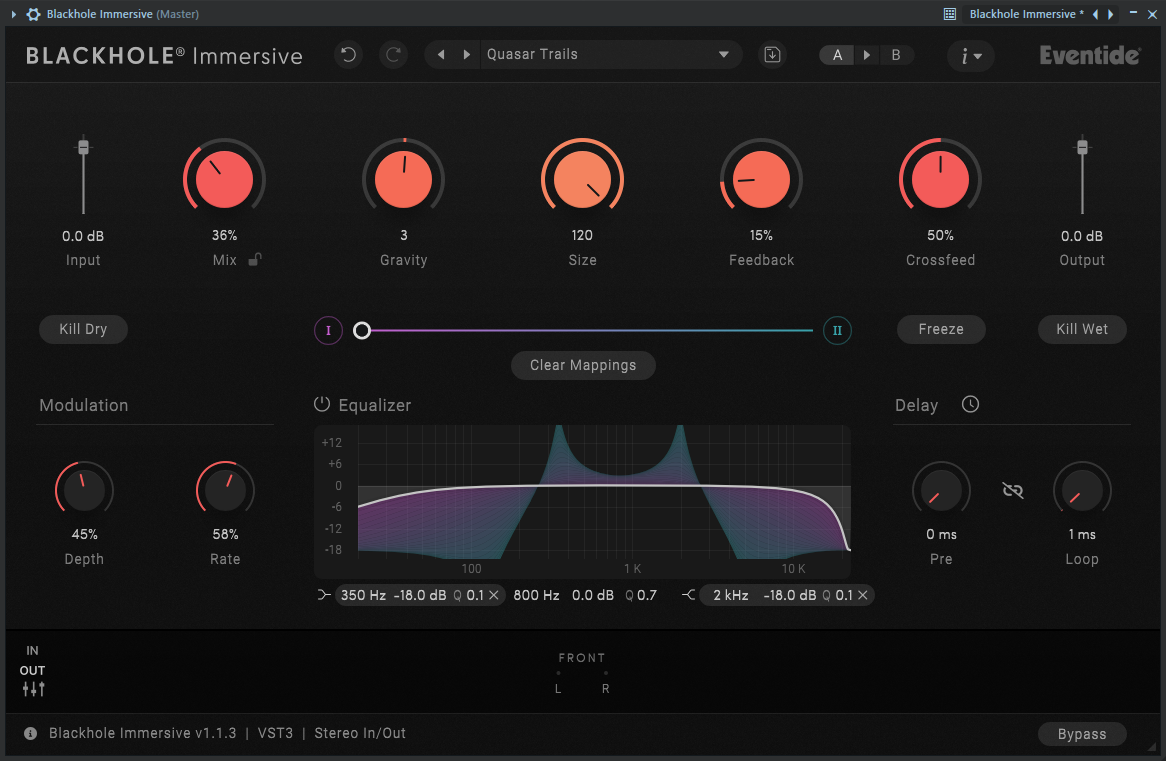The image size is (1166, 761).
Task: Click the 2 kHz band -18.0 dB gain
Action: (790, 595)
